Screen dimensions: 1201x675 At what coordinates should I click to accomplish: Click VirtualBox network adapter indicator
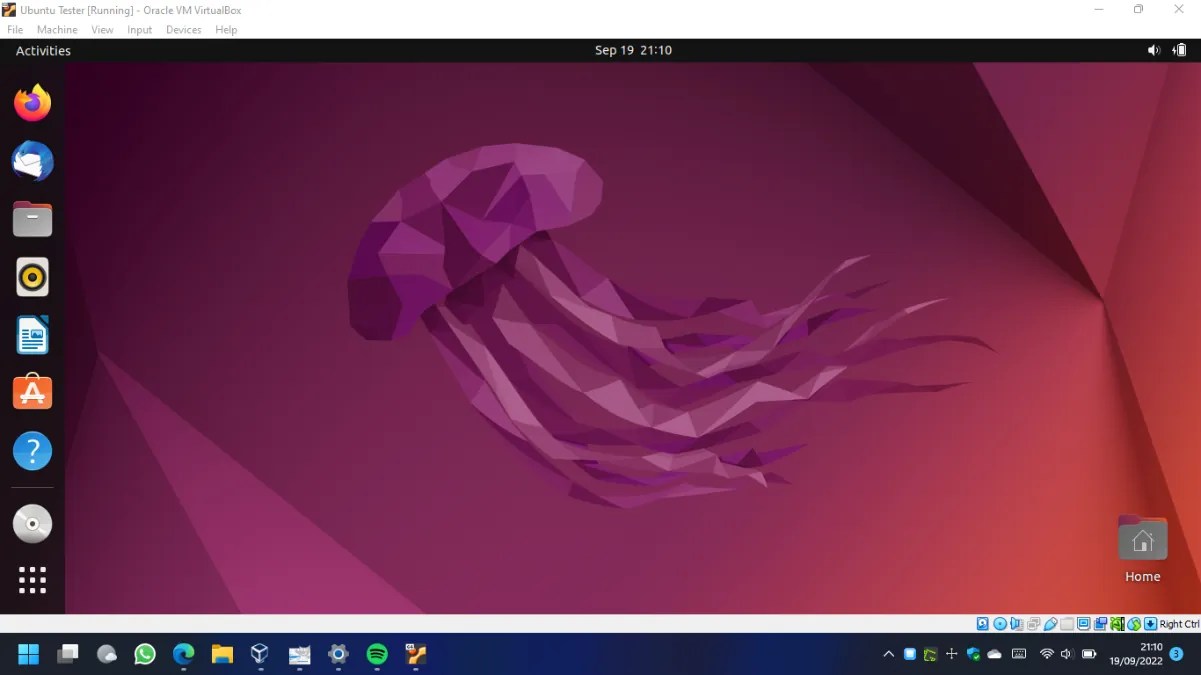pyautogui.click(x=1033, y=624)
